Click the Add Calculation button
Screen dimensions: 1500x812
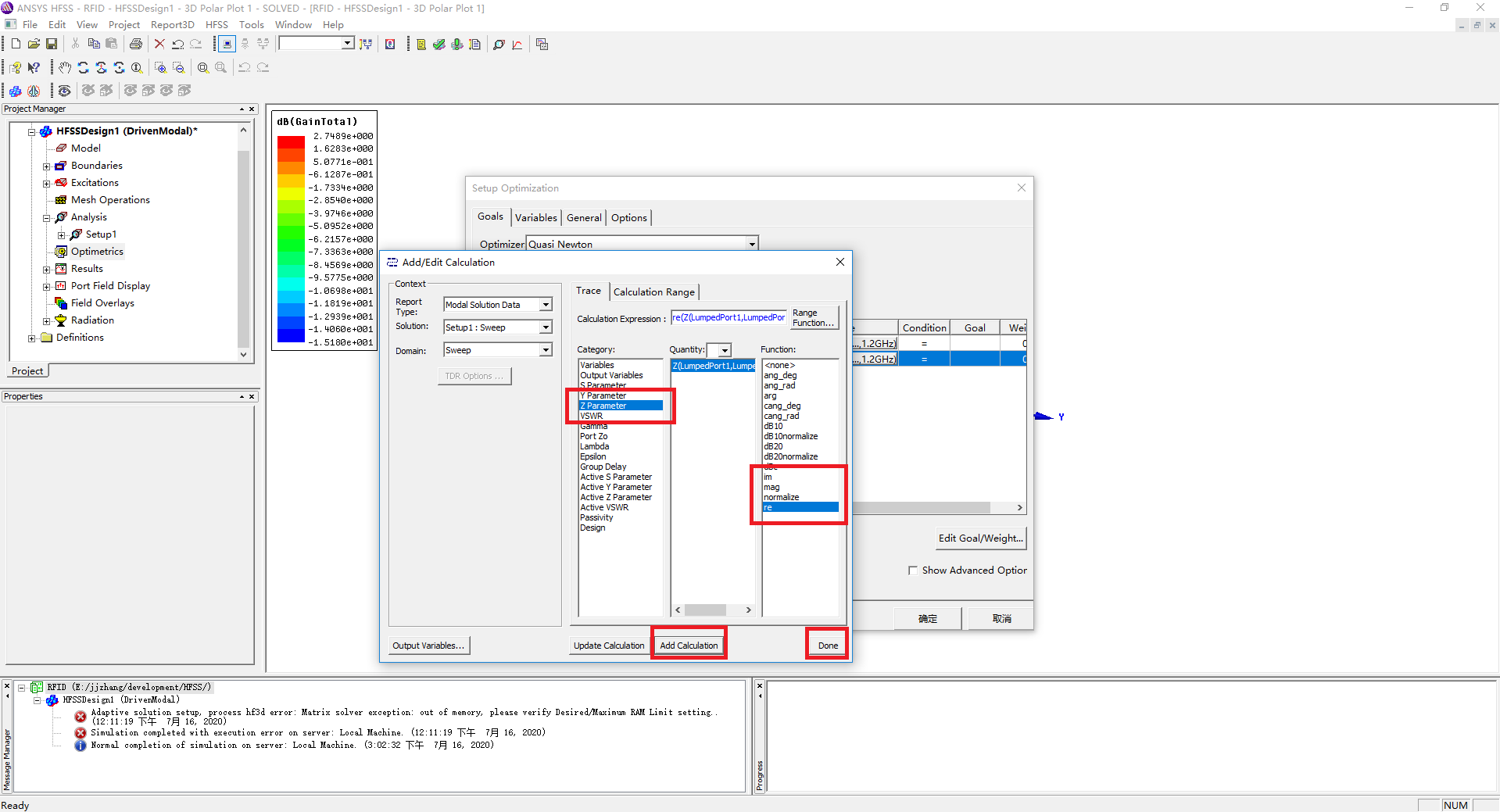coord(689,646)
